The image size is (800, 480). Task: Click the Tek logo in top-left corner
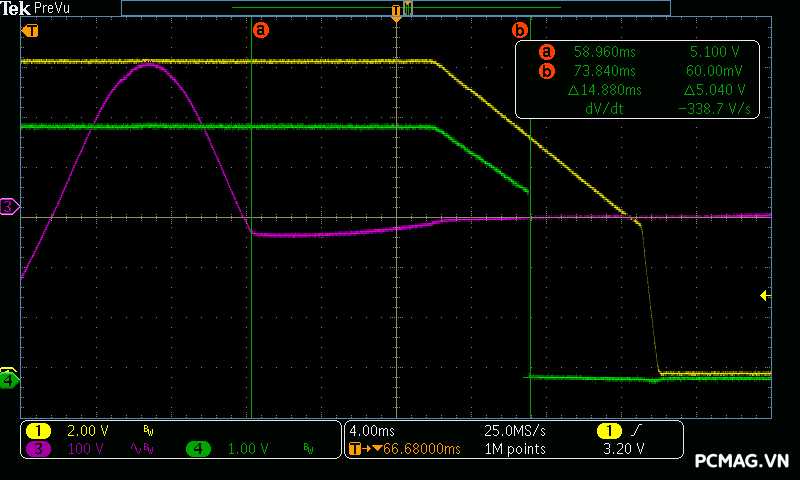17,8
